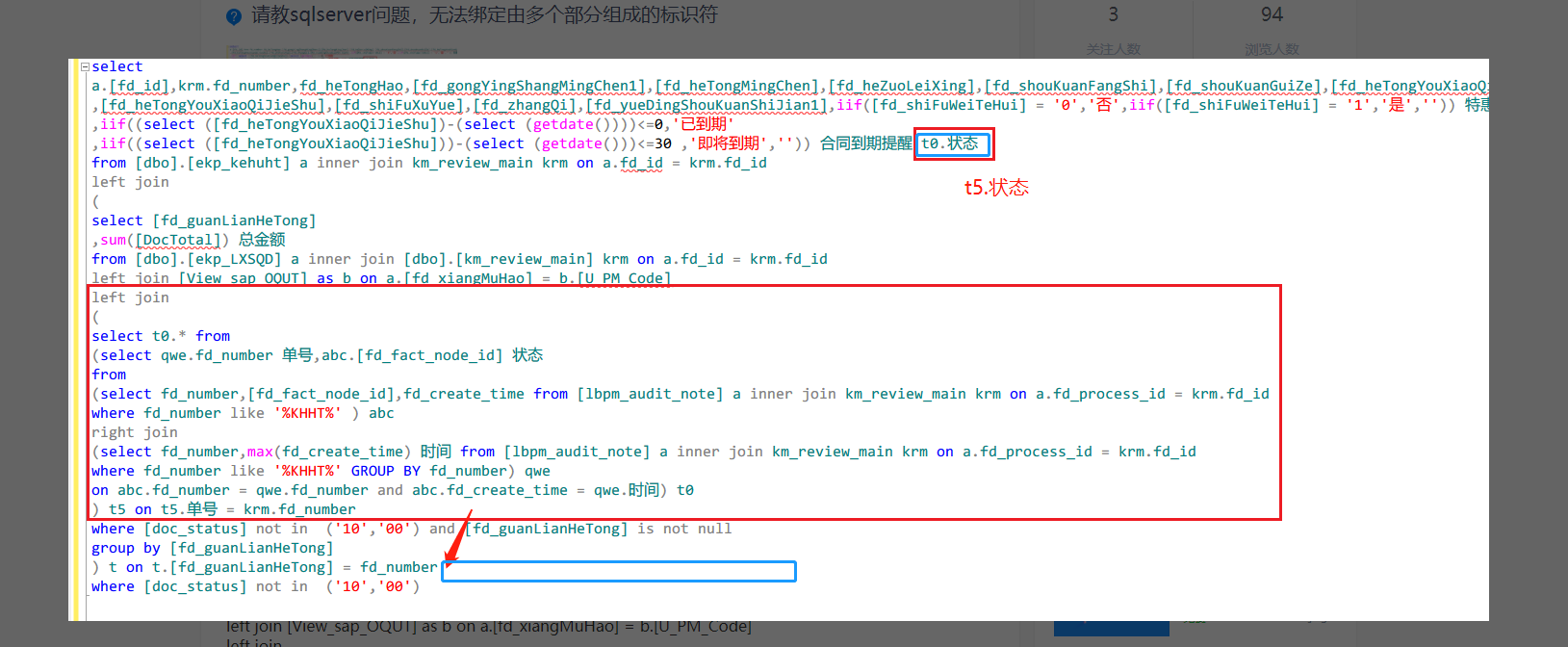Image resolution: width=1568 pixels, height=647 pixels.
Task: Click 'select qwe.fd_number 单号' line
Action: coord(318,355)
